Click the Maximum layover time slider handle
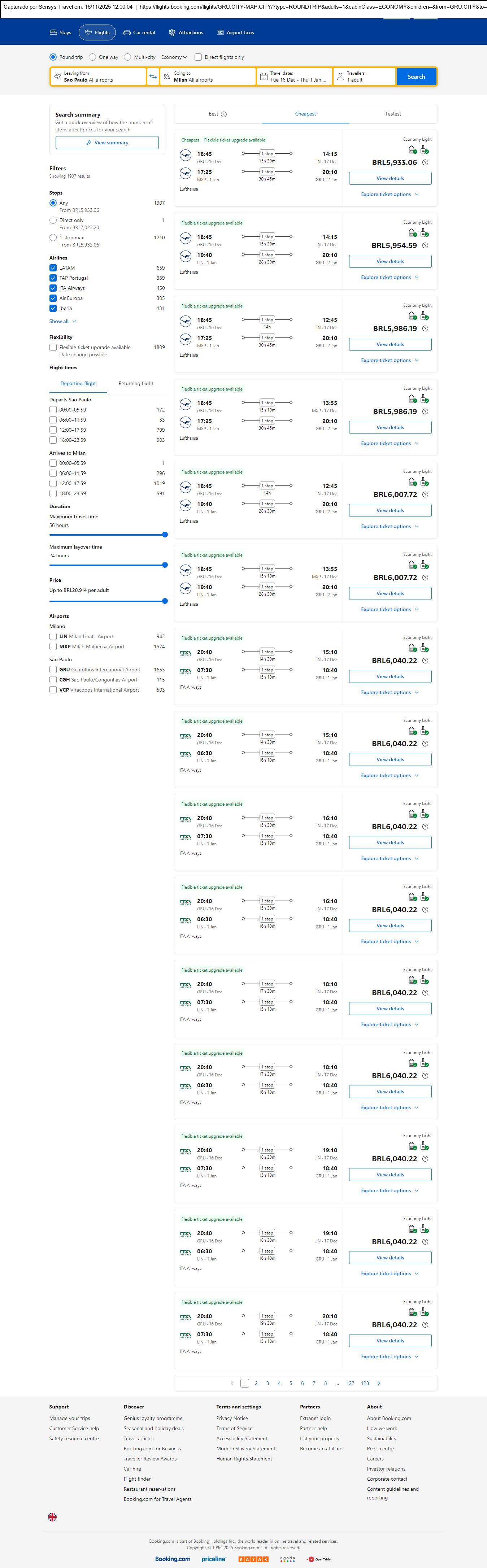The image size is (487, 1568). pyautogui.click(x=164, y=565)
